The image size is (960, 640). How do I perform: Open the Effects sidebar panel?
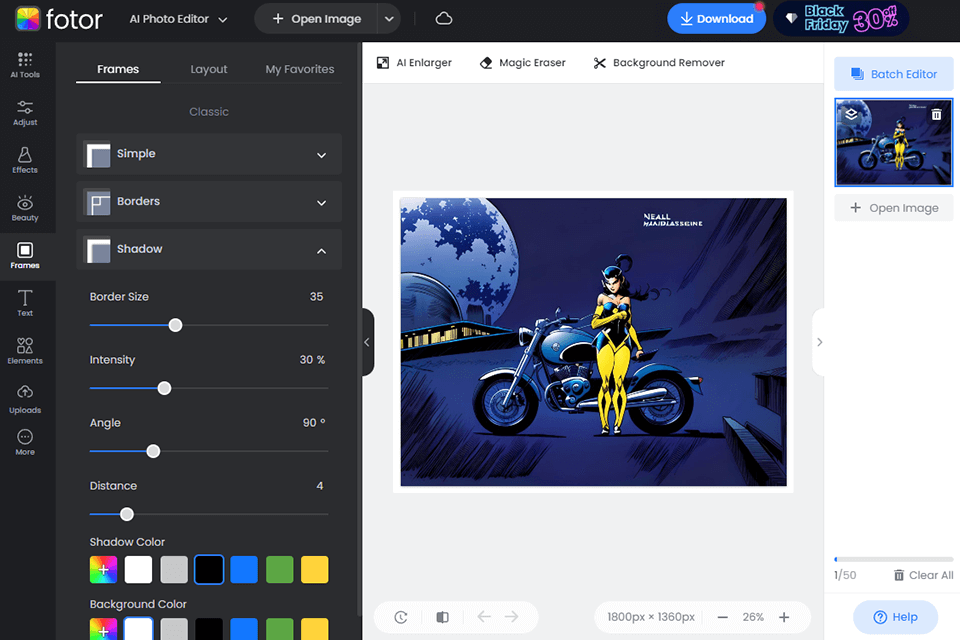tap(24, 160)
